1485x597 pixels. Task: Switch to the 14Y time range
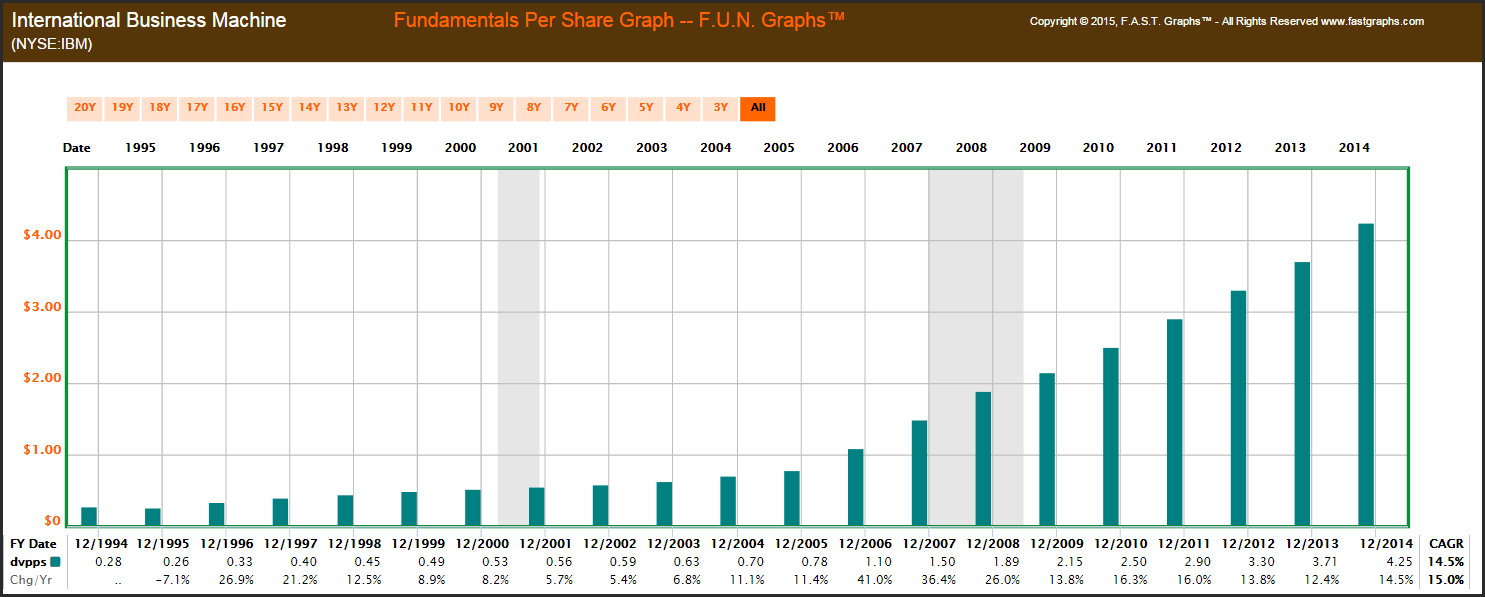(x=309, y=108)
